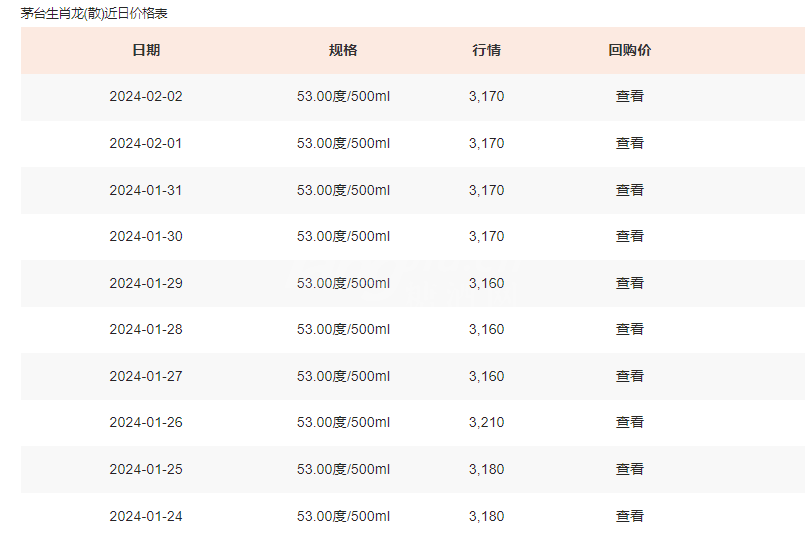805x554 pixels.
Task: Open 查看 link for 2024-01-25 row
Action: coord(629,469)
